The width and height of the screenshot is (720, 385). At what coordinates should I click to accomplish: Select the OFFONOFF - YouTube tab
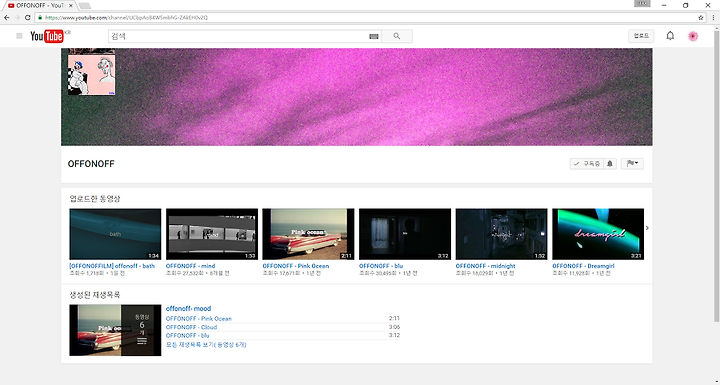tap(39, 6)
